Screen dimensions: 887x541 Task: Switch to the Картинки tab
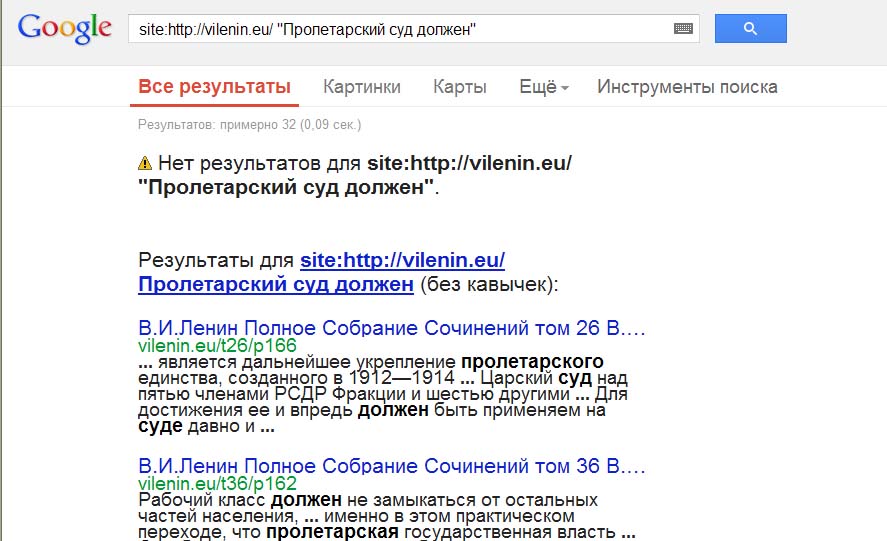pos(362,87)
